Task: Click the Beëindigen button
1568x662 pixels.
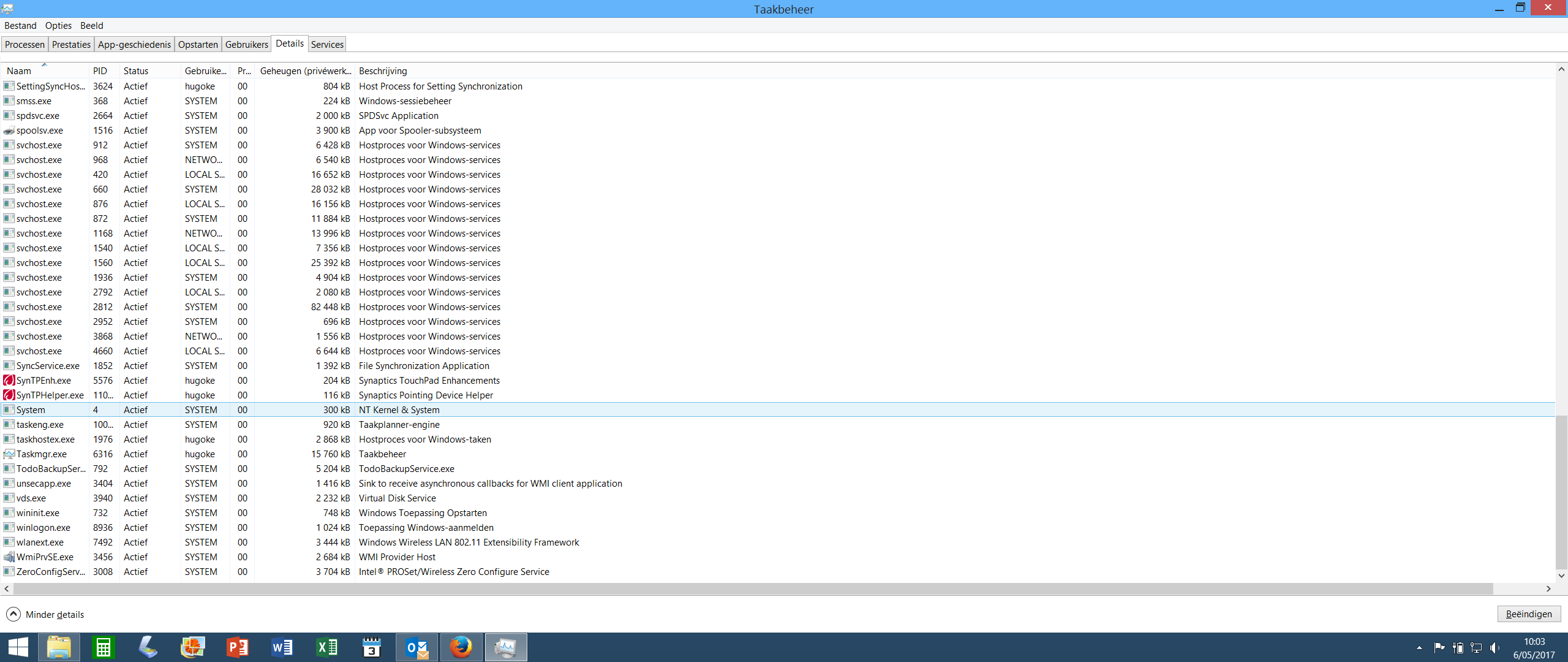Action: point(1529,614)
